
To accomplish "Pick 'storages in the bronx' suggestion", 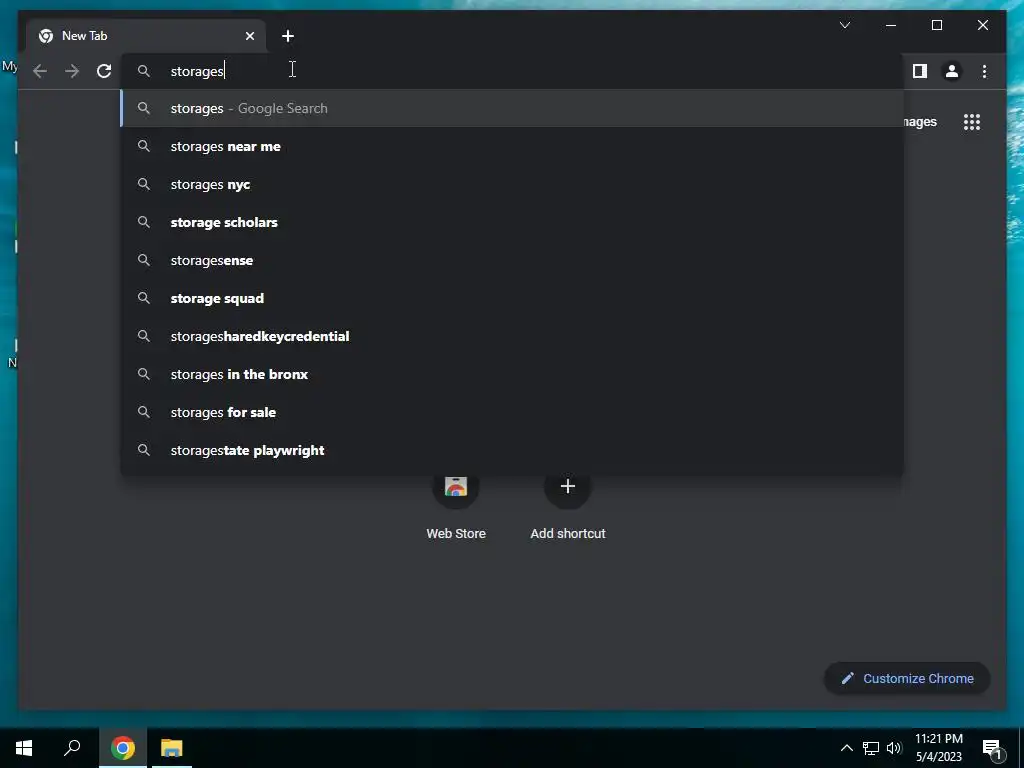I will click(x=512, y=374).
